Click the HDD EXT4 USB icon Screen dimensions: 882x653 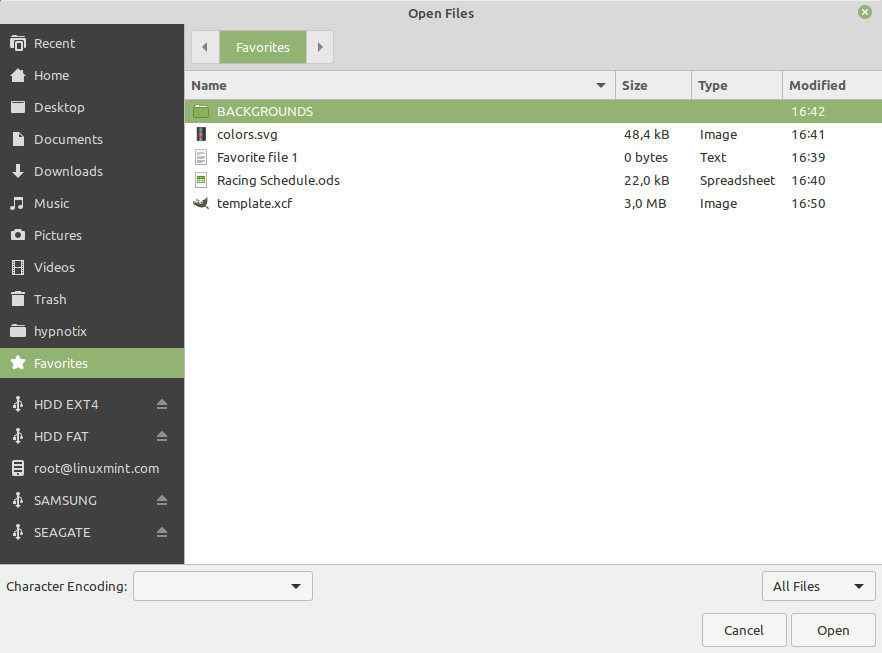[18, 404]
